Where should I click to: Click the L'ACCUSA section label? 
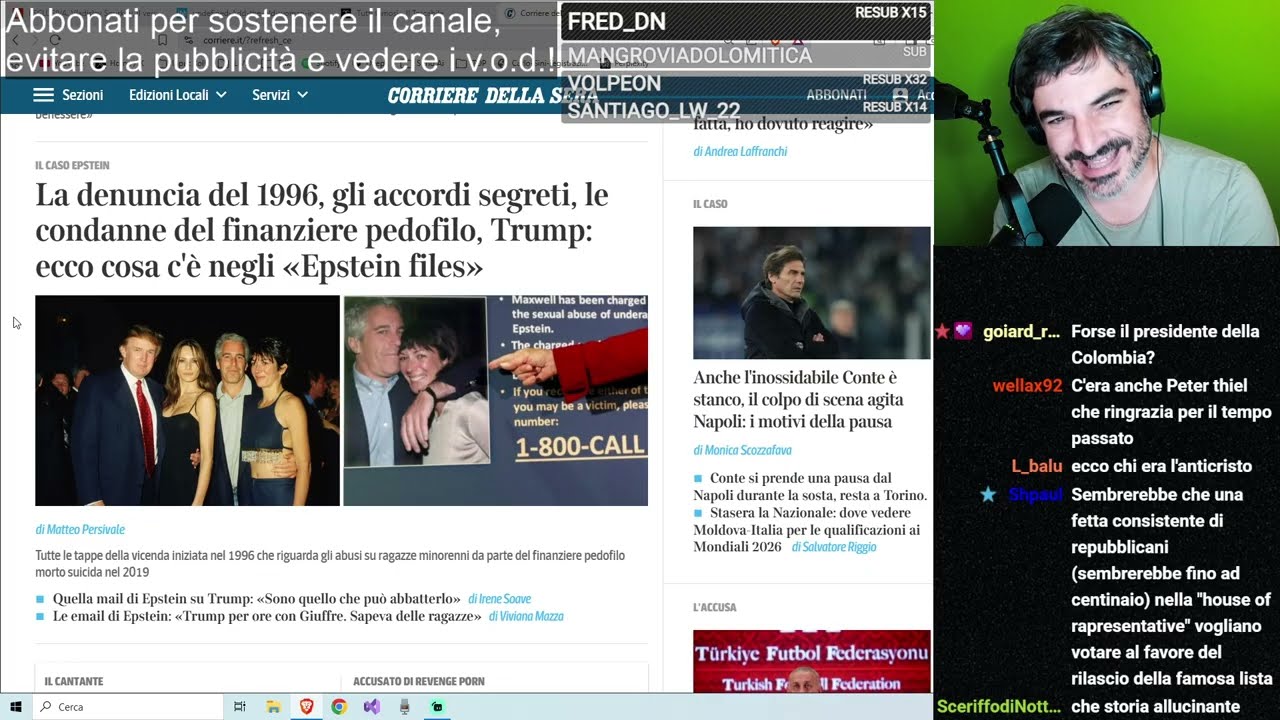pyautogui.click(x=714, y=607)
